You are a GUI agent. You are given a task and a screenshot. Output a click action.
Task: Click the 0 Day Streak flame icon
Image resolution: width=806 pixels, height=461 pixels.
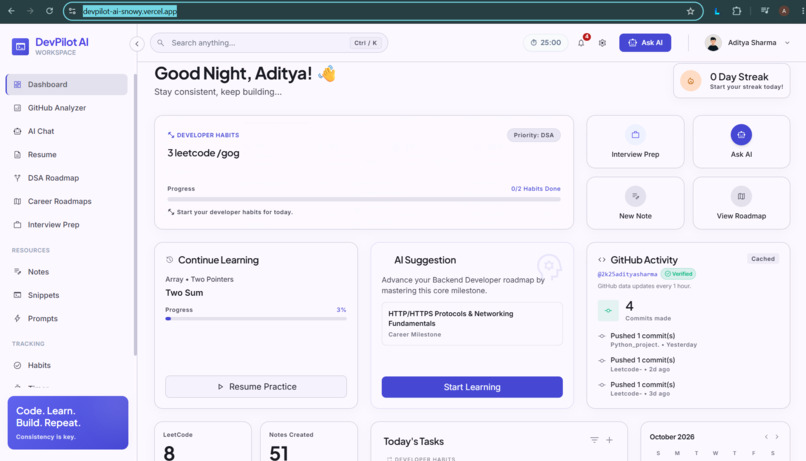(691, 81)
